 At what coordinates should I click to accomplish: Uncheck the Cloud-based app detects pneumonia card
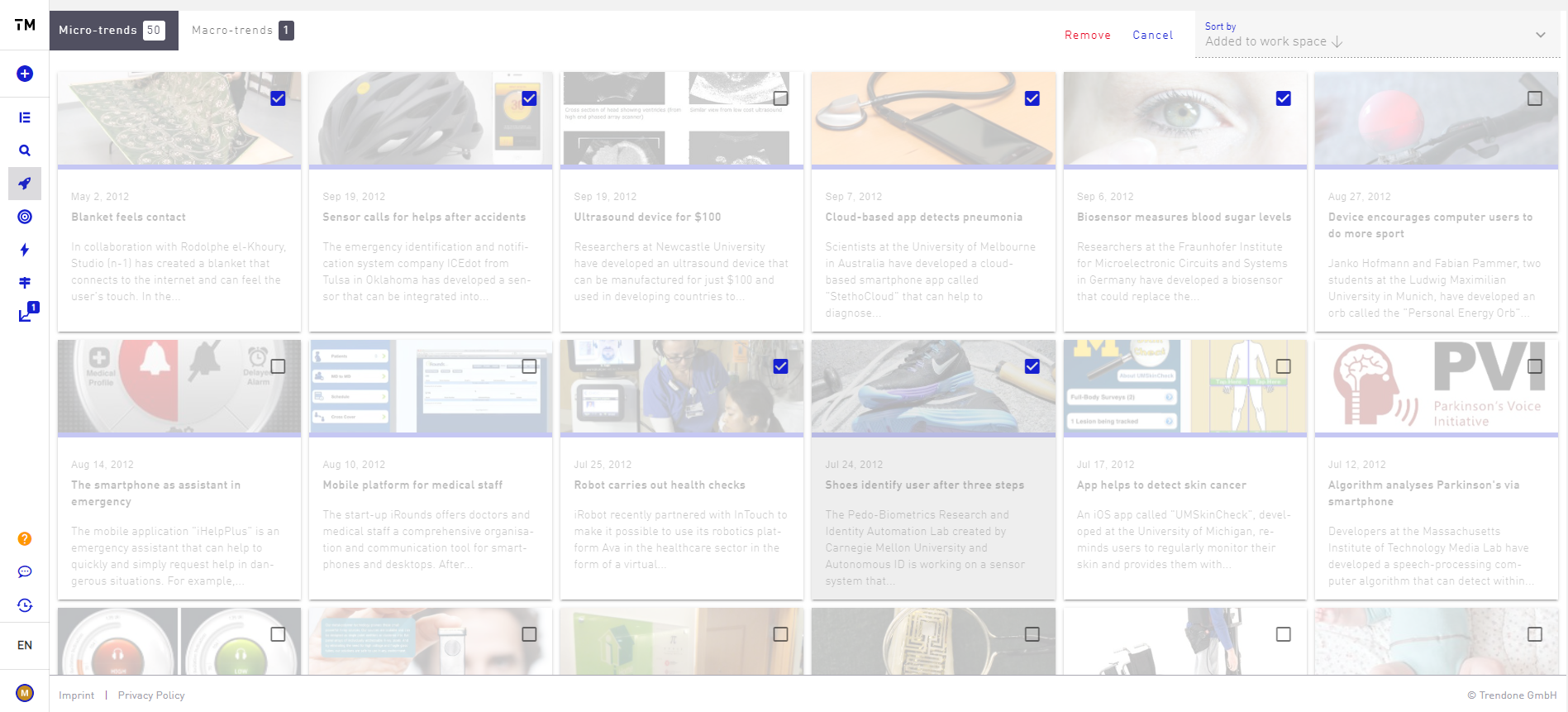tap(1032, 98)
